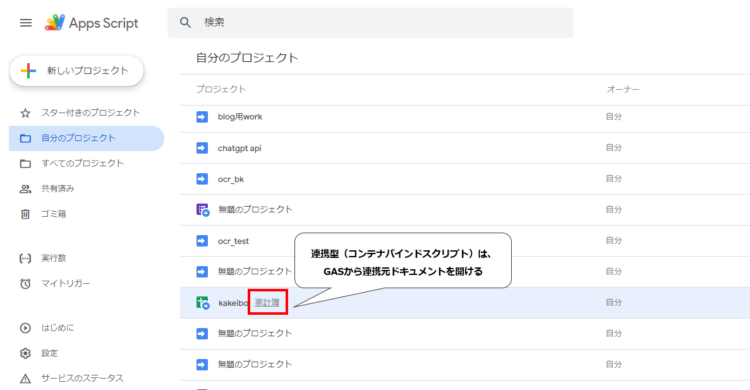Click the オーナー column header
This screenshot has height=390, width=750.
tap(623, 89)
